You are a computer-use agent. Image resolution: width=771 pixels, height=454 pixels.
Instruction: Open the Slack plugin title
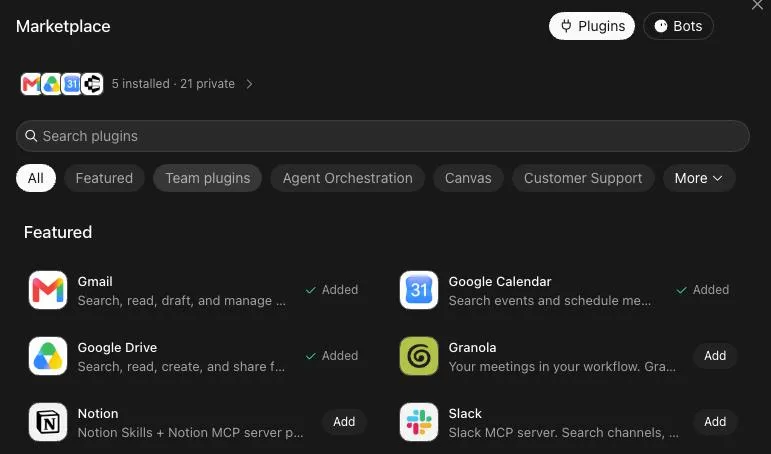(x=465, y=413)
